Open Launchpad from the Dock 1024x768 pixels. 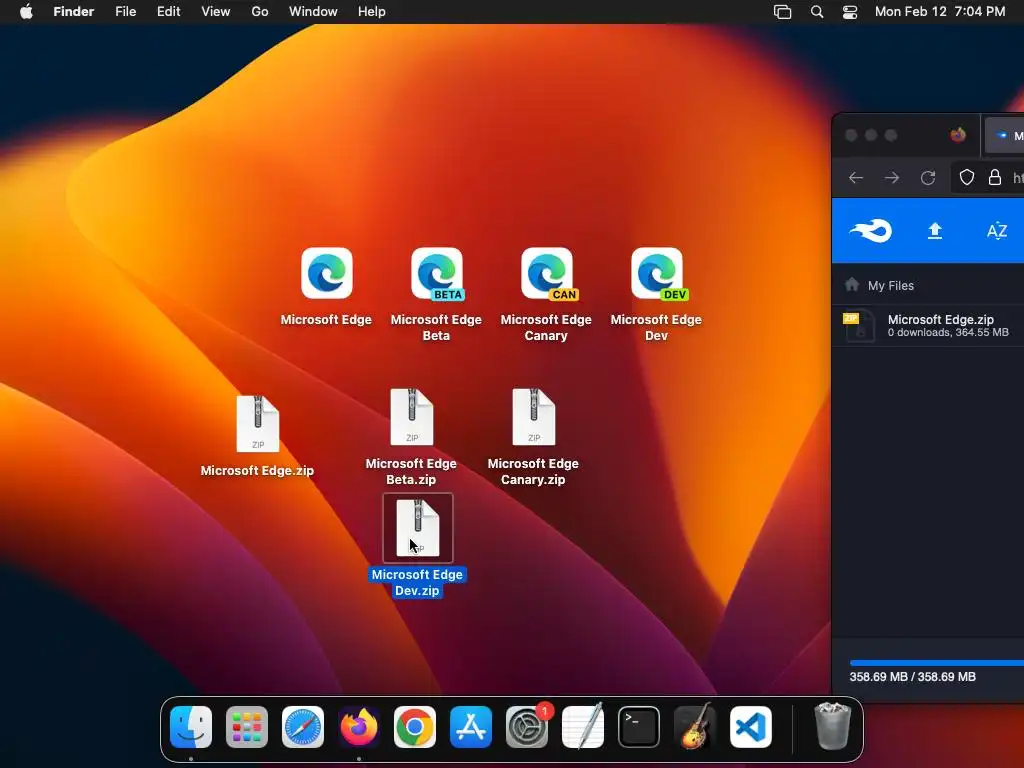coord(247,727)
